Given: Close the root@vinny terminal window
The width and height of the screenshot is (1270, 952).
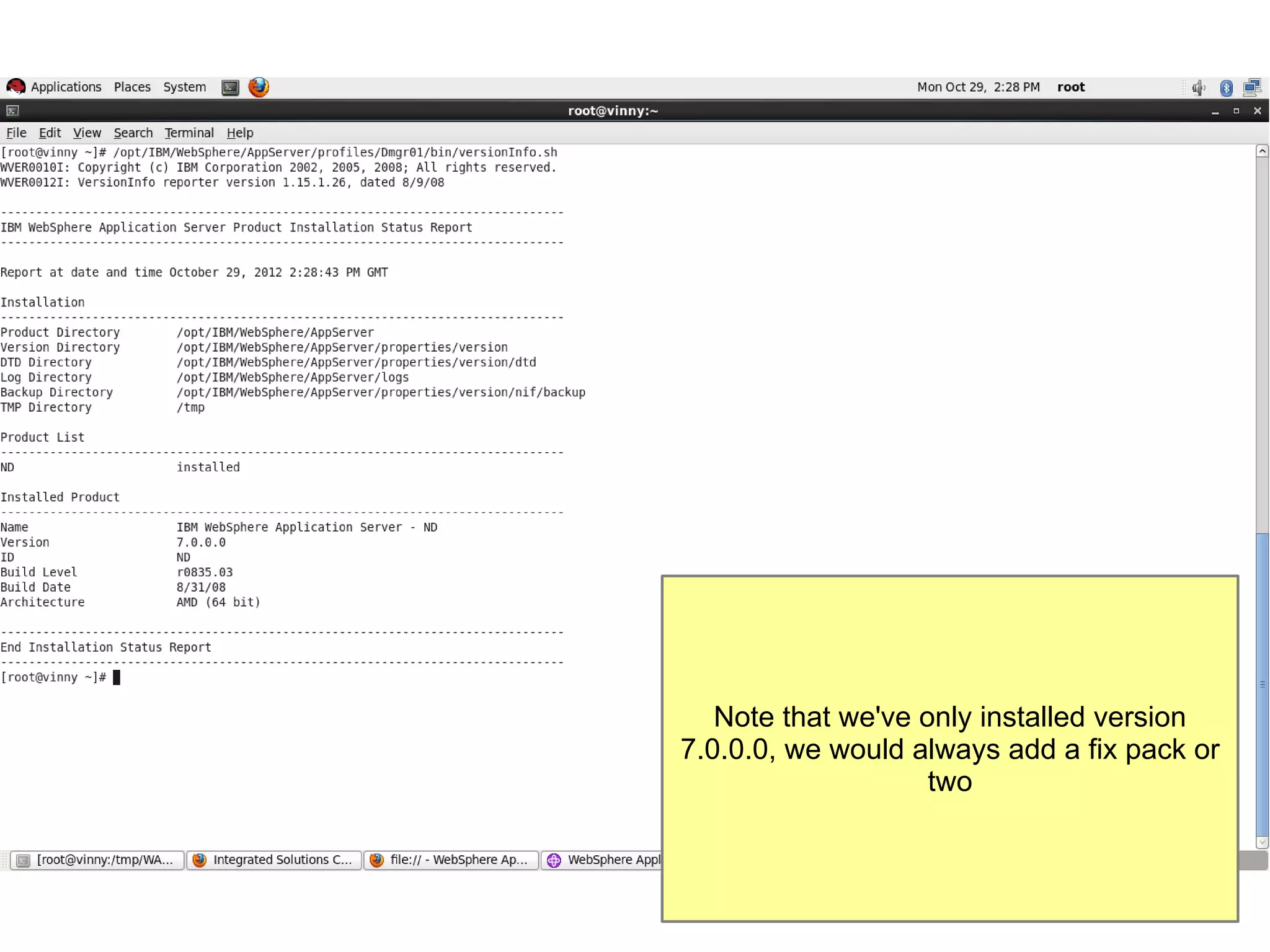Looking at the screenshot, I should pos(1258,111).
